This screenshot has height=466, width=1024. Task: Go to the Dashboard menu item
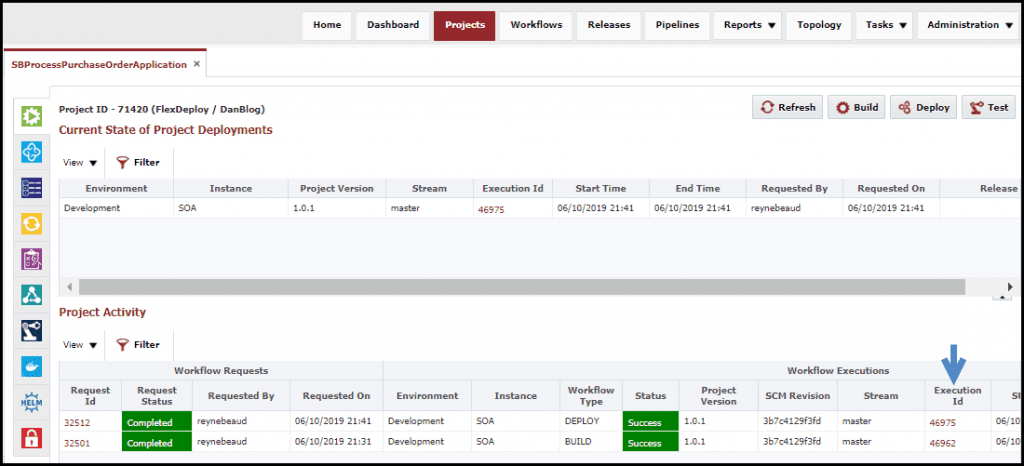(393, 25)
